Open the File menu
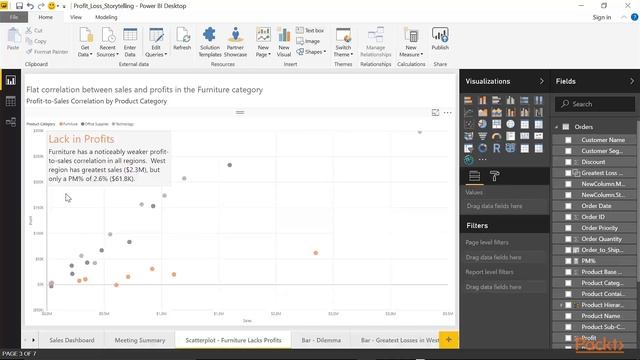640x360 pixels. [14, 17]
